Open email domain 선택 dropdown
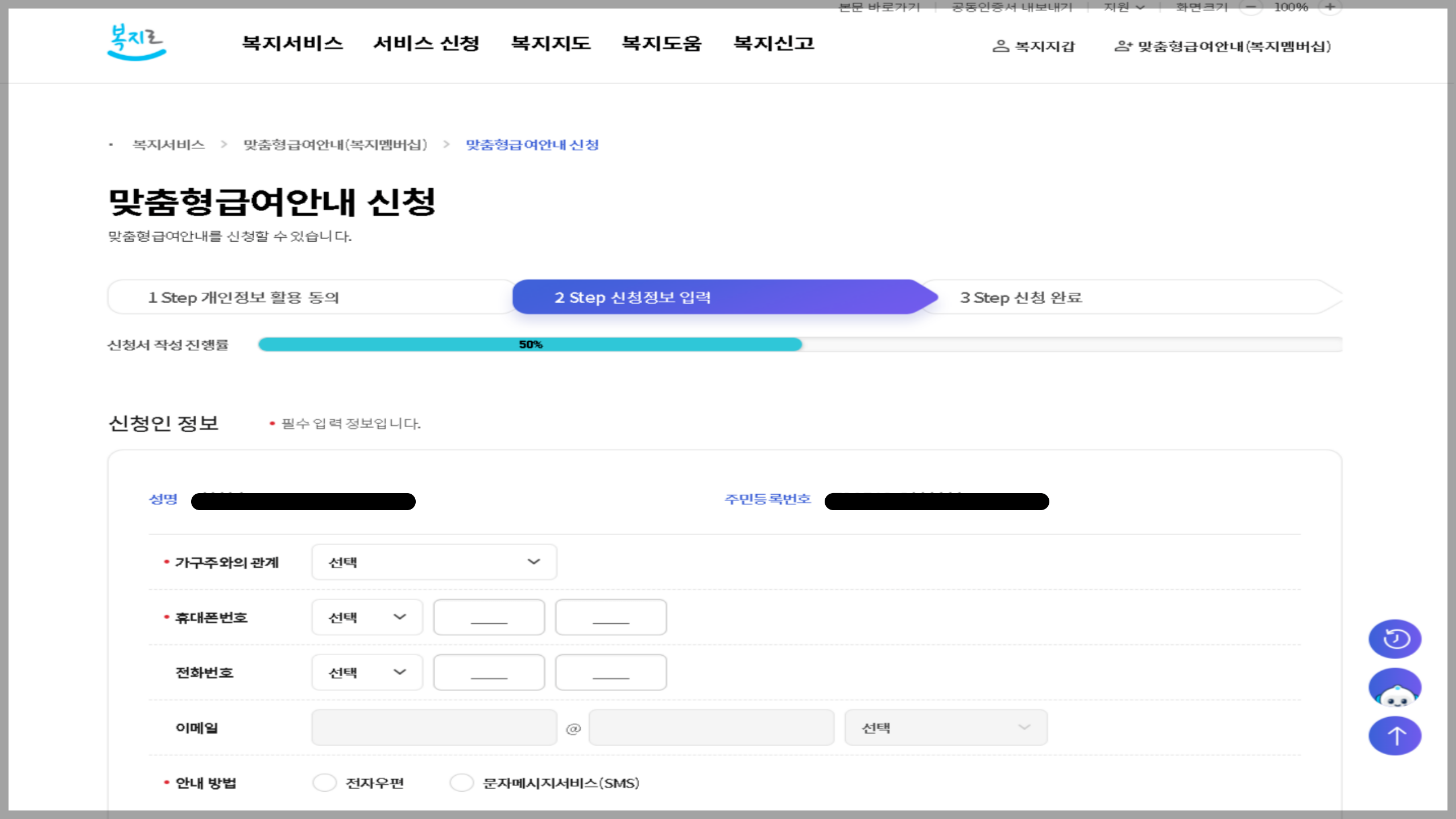Screen dimensions: 1456x819 (945, 727)
